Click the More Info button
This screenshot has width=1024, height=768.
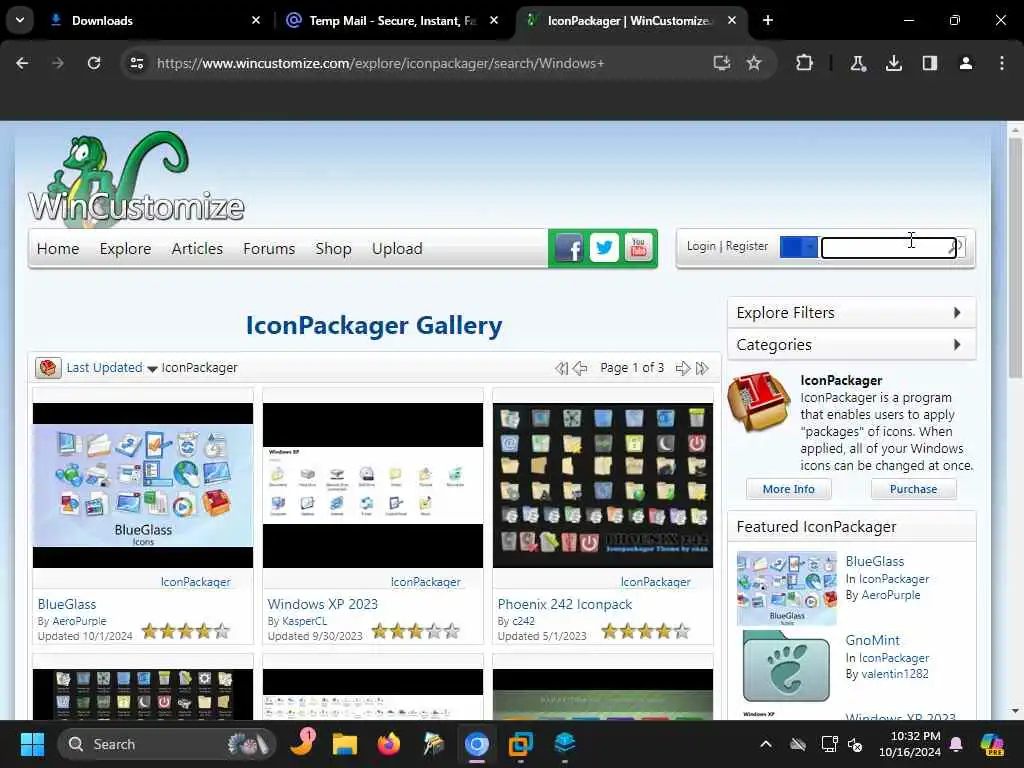tap(788, 489)
